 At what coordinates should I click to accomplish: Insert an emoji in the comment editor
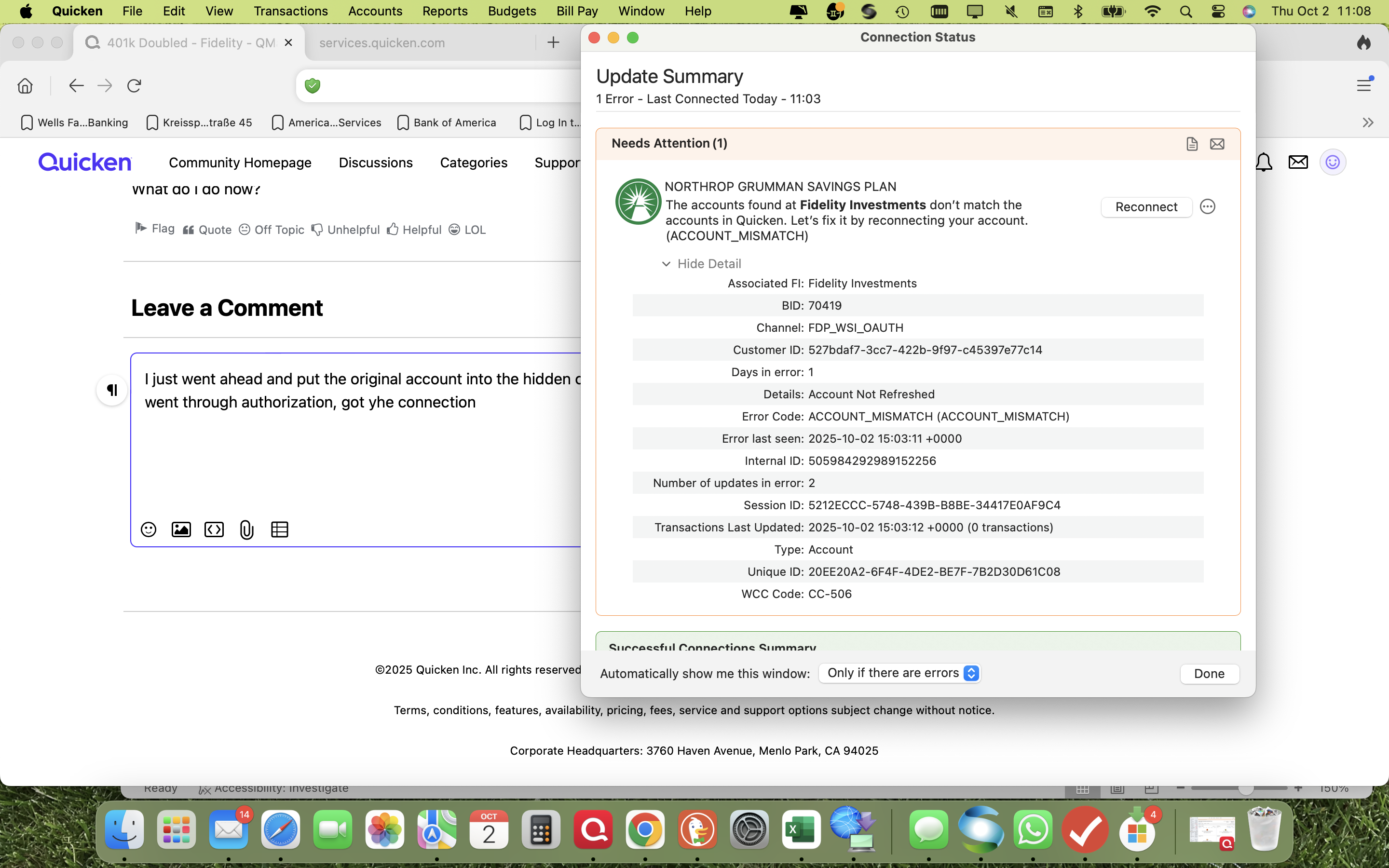click(x=149, y=529)
